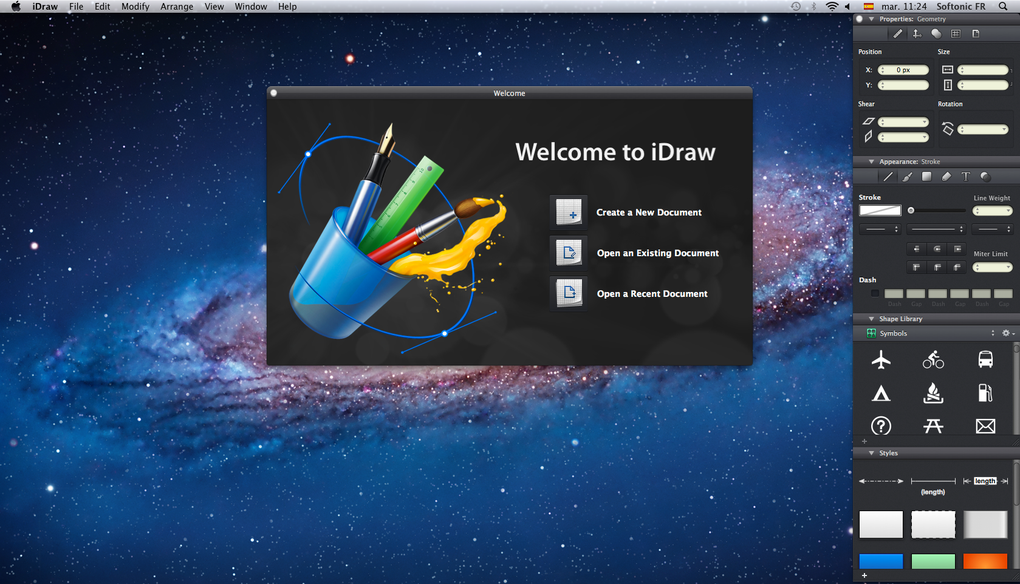Screen dimensions: 1020x584
Task: Select the Effects sphere tab in Appearance
Action: pyautogui.click(x=986, y=176)
